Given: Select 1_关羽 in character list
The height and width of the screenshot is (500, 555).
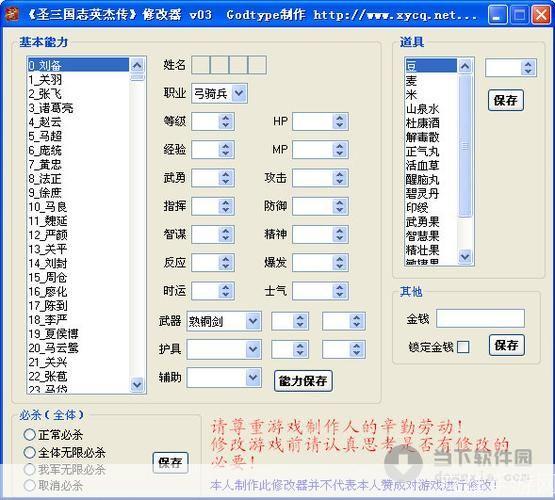Looking at the screenshot, I should (78, 80).
